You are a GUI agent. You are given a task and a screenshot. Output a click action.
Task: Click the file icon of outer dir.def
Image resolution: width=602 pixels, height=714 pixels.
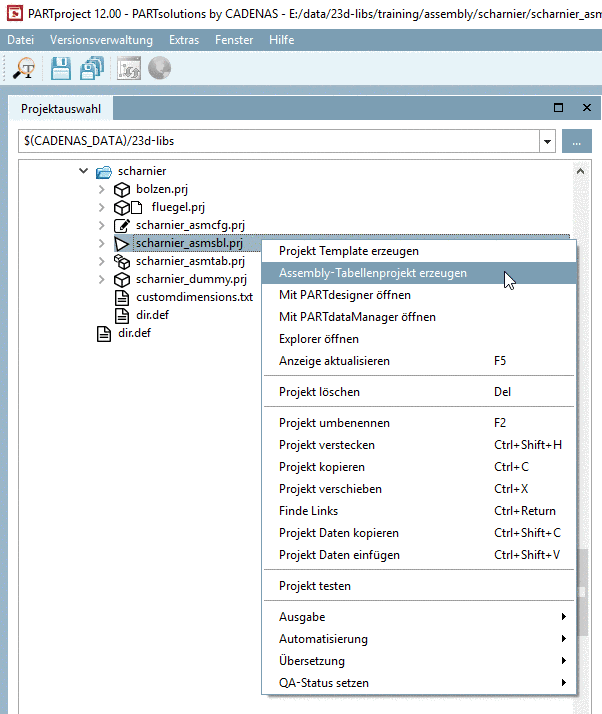tap(104, 334)
